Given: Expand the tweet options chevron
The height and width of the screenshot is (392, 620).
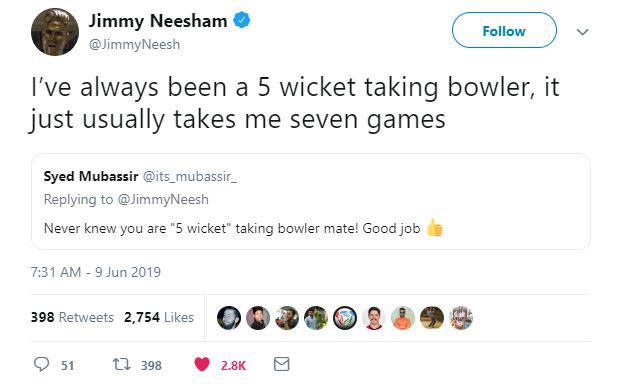Looking at the screenshot, I should tap(583, 32).
